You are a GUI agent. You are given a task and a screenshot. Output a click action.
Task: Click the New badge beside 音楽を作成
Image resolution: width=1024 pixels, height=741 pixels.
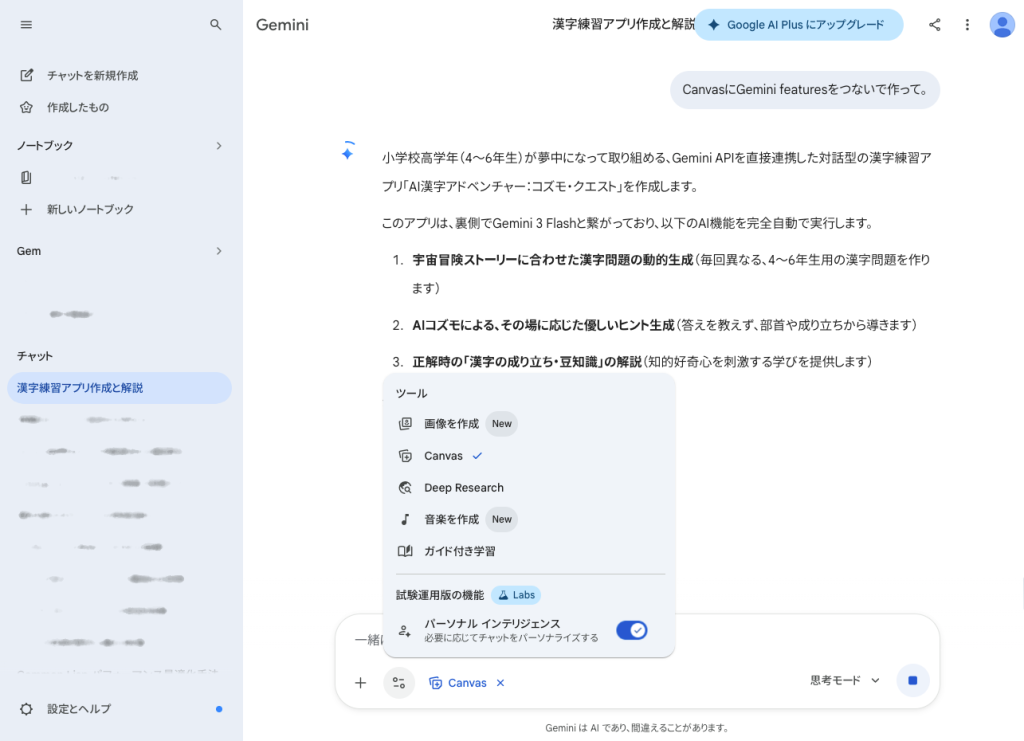click(502, 520)
